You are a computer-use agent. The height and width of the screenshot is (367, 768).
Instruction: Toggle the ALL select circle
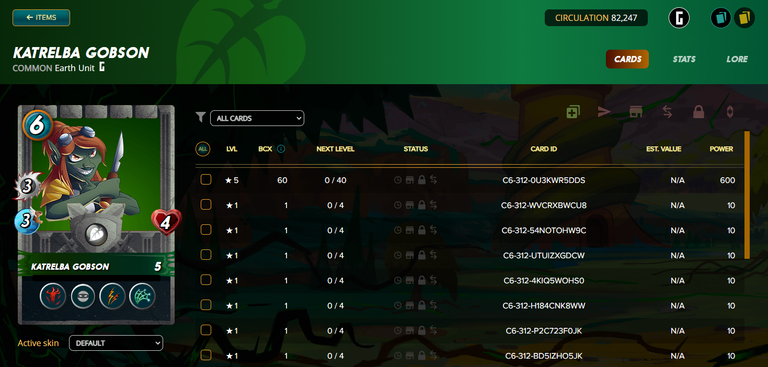click(x=203, y=149)
